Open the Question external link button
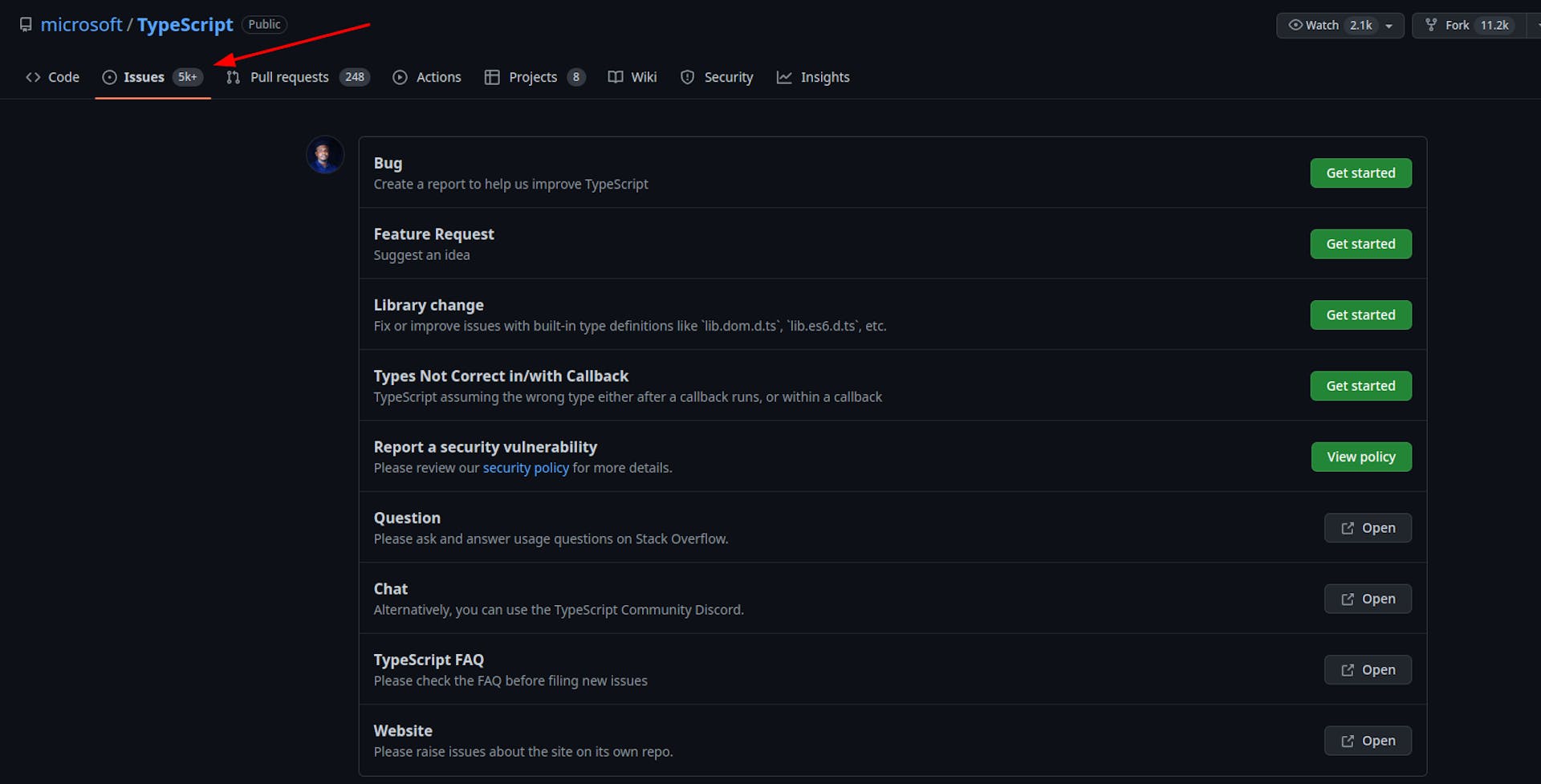This screenshot has height=784, width=1541. (x=1368, y=528)
